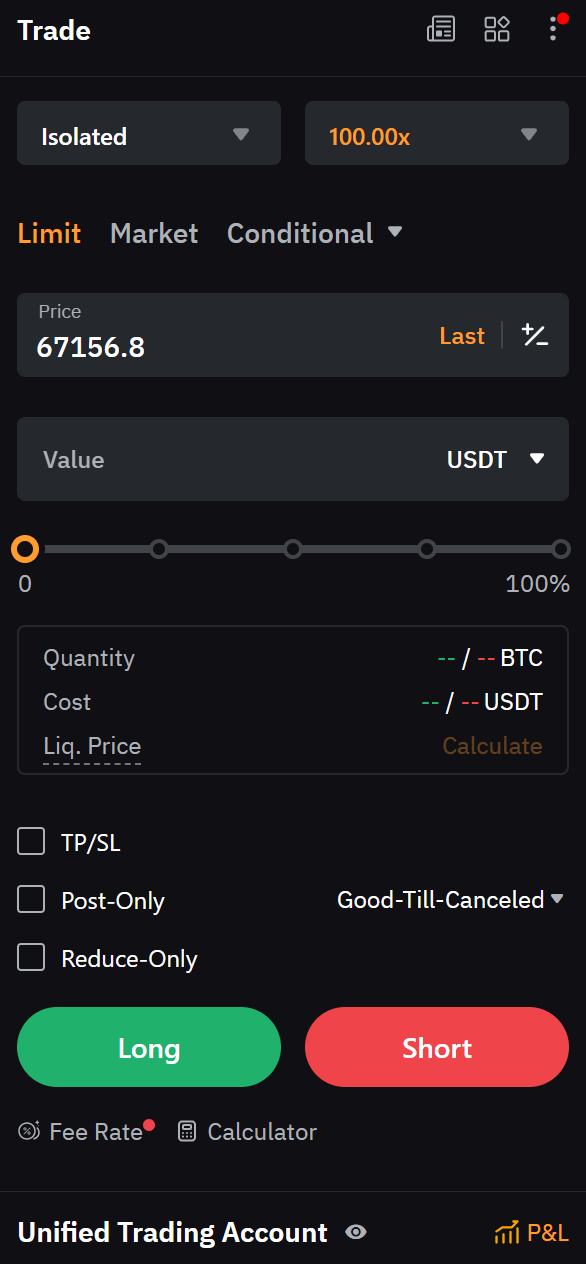This screenshot has width=586, height=1264.
Task: Click the price increment adjuster icon beside Last
Action: (535, 335)
